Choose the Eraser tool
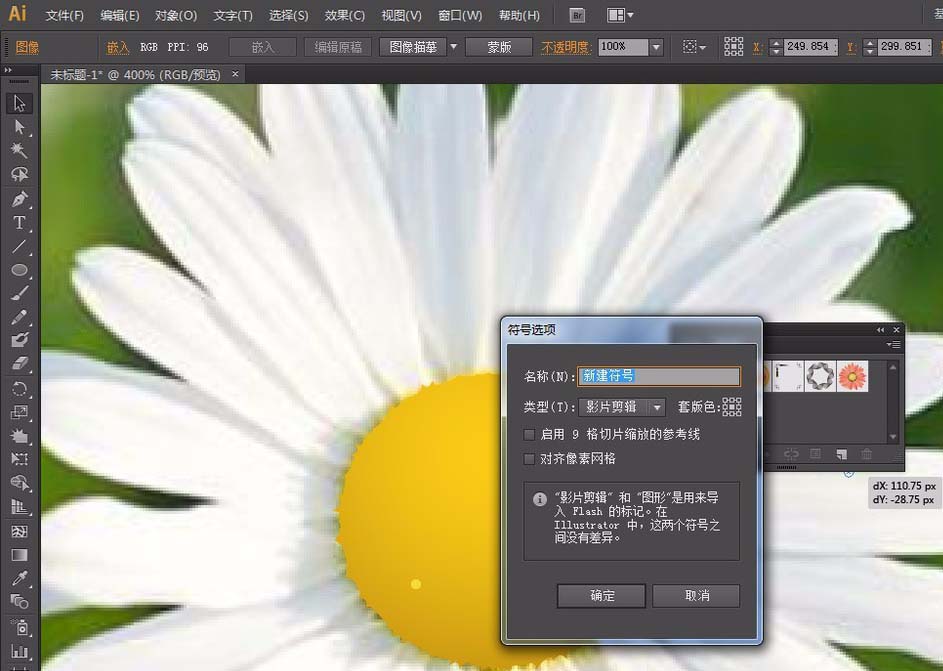 click(19, 364)
